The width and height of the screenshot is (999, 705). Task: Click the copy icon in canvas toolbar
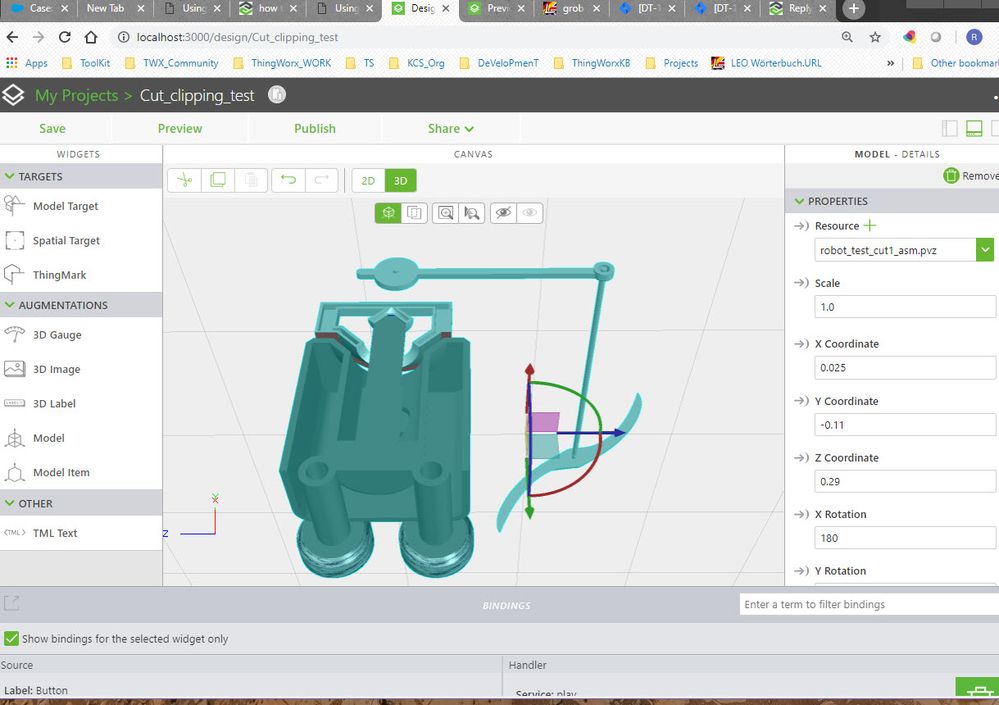217,180
